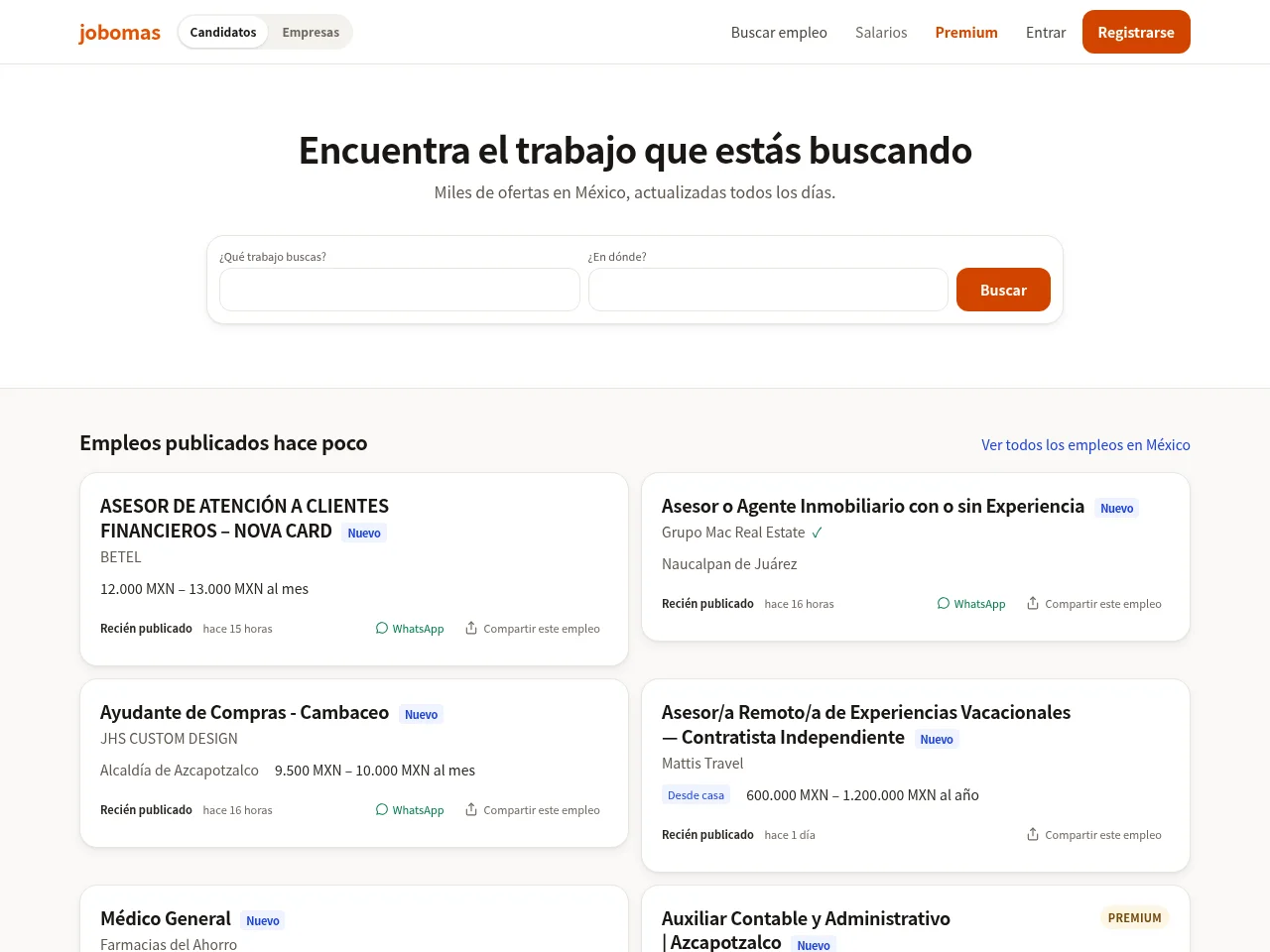Click the Registrarse button

tap(1136, 32)
